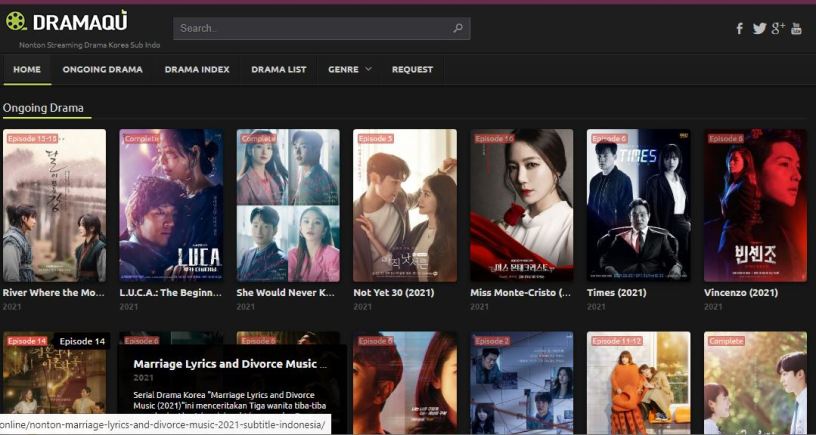
Task: Click inside the Search field
Action: click(x=322, y=28)
